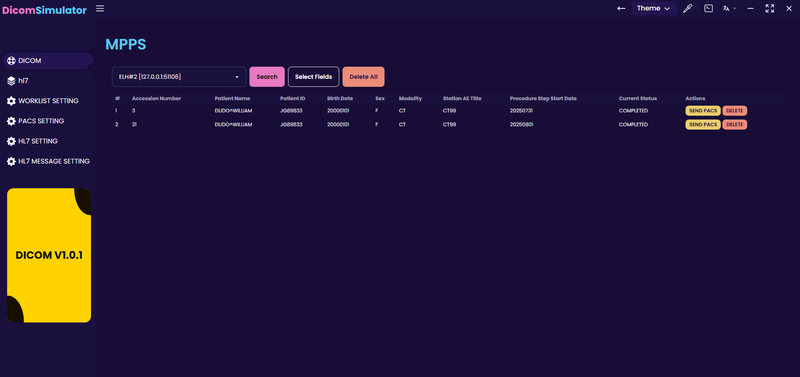Screen dimensions: 800x377
Task: Toggle fullscreen mode
Action: (x=769, y=9)
